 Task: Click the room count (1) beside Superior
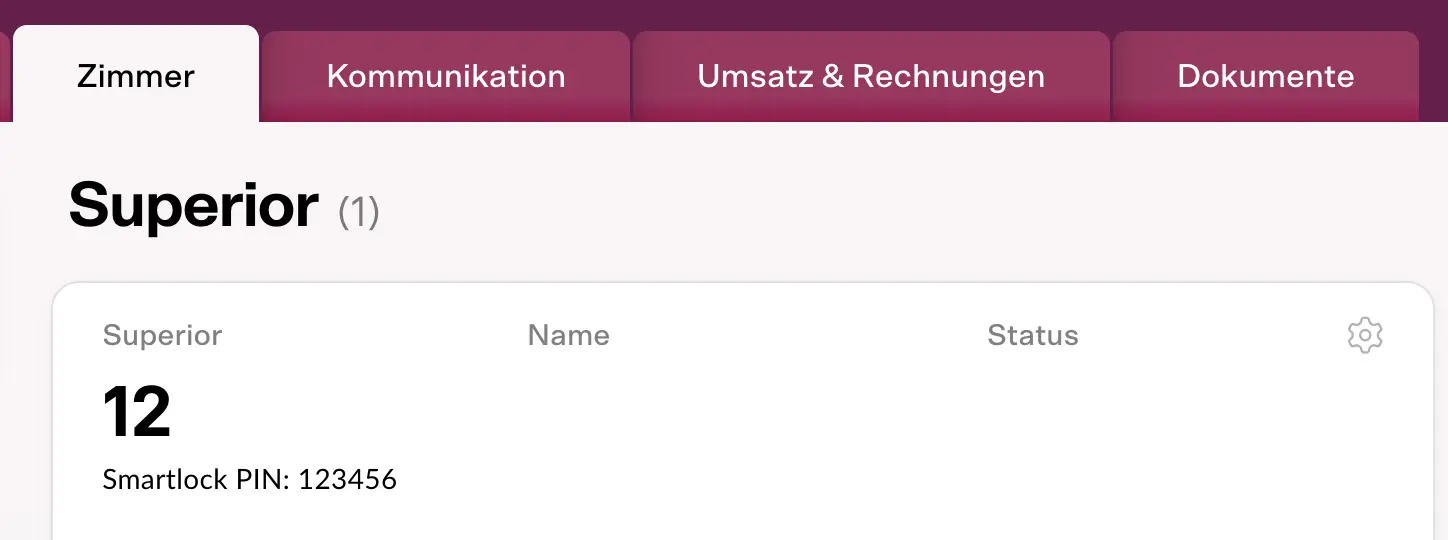coord(359,212)
